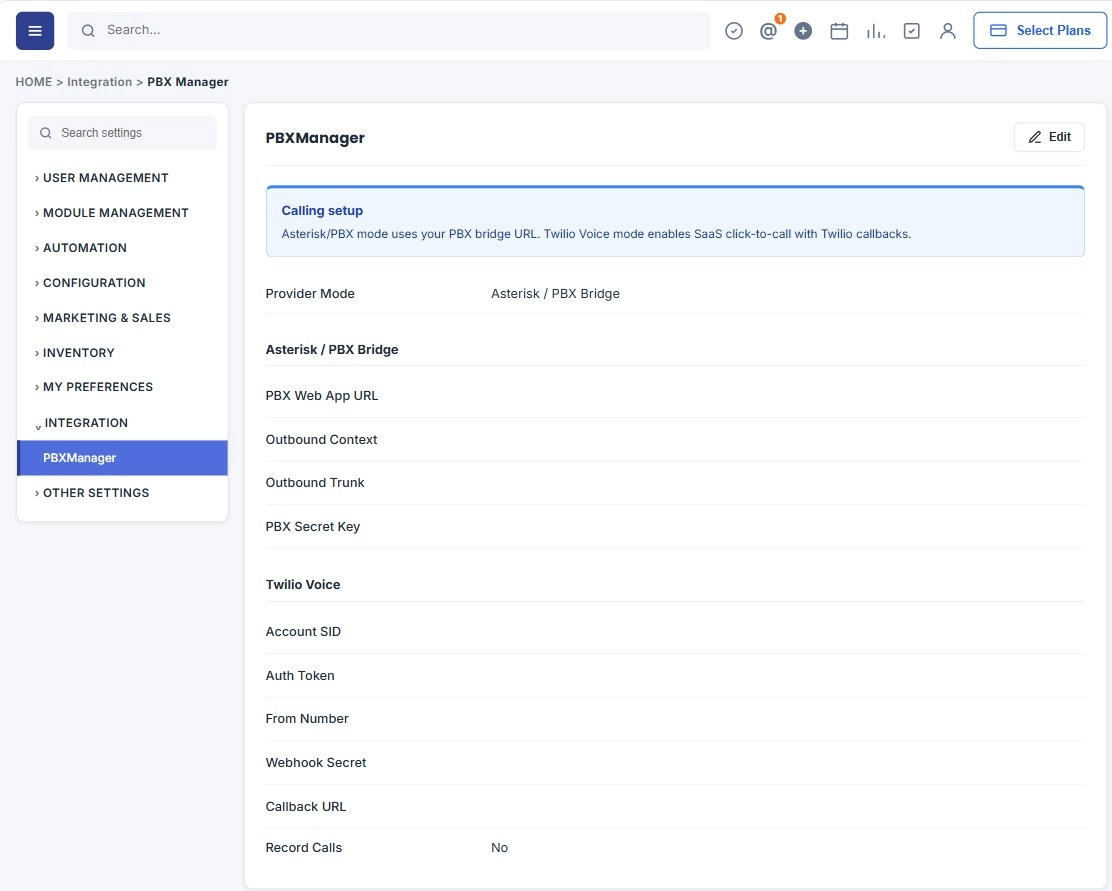
Task: Collapse the INTEGRATION section
Action: [86, 423]
